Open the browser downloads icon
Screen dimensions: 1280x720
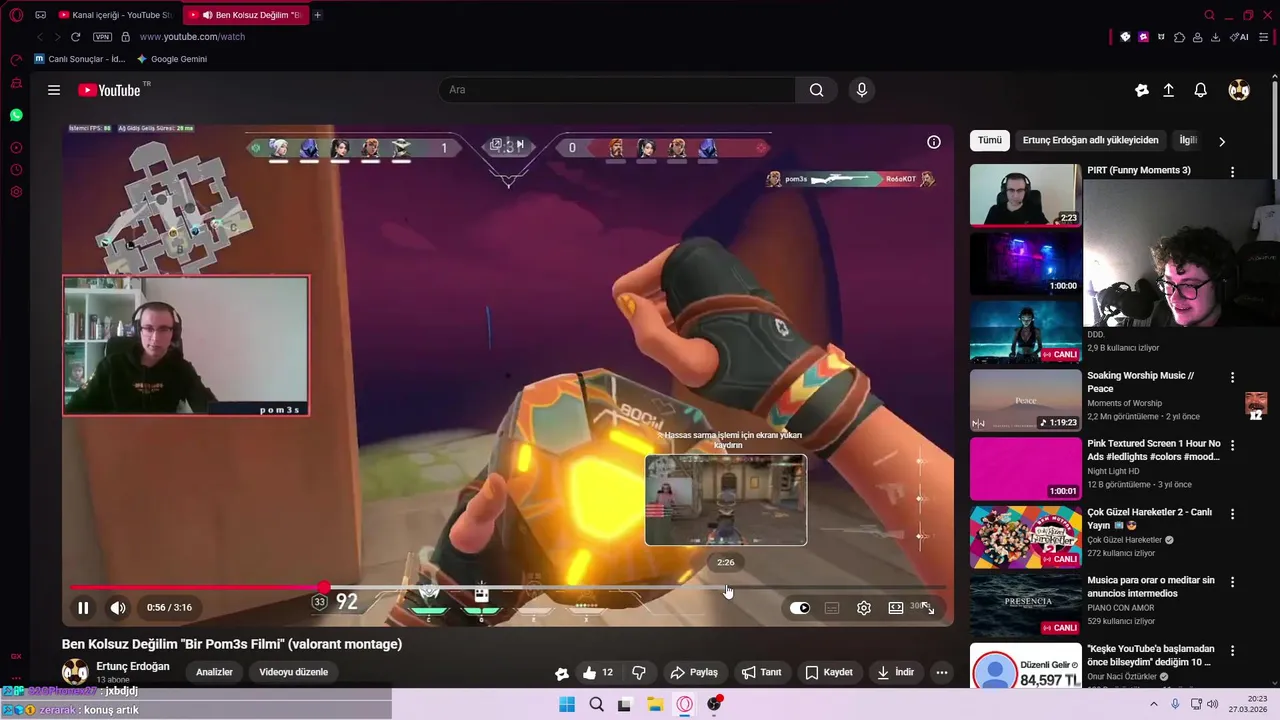pos(1215,37)
